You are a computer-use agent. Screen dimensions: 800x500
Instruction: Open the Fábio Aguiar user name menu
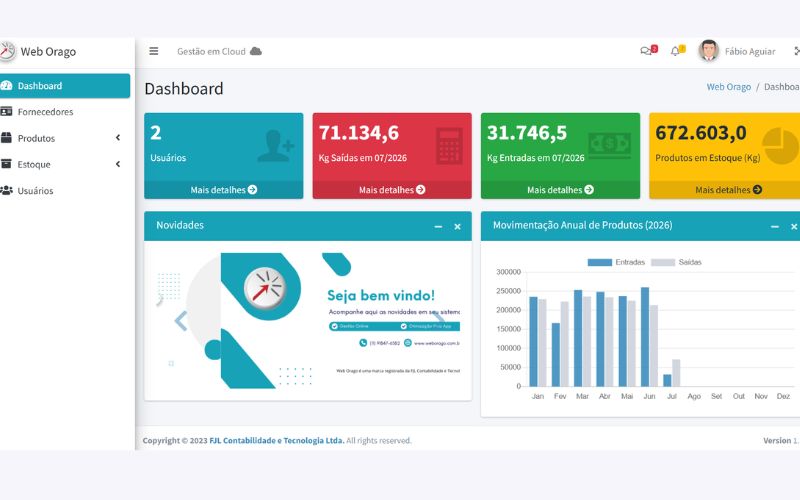[750, 51]
